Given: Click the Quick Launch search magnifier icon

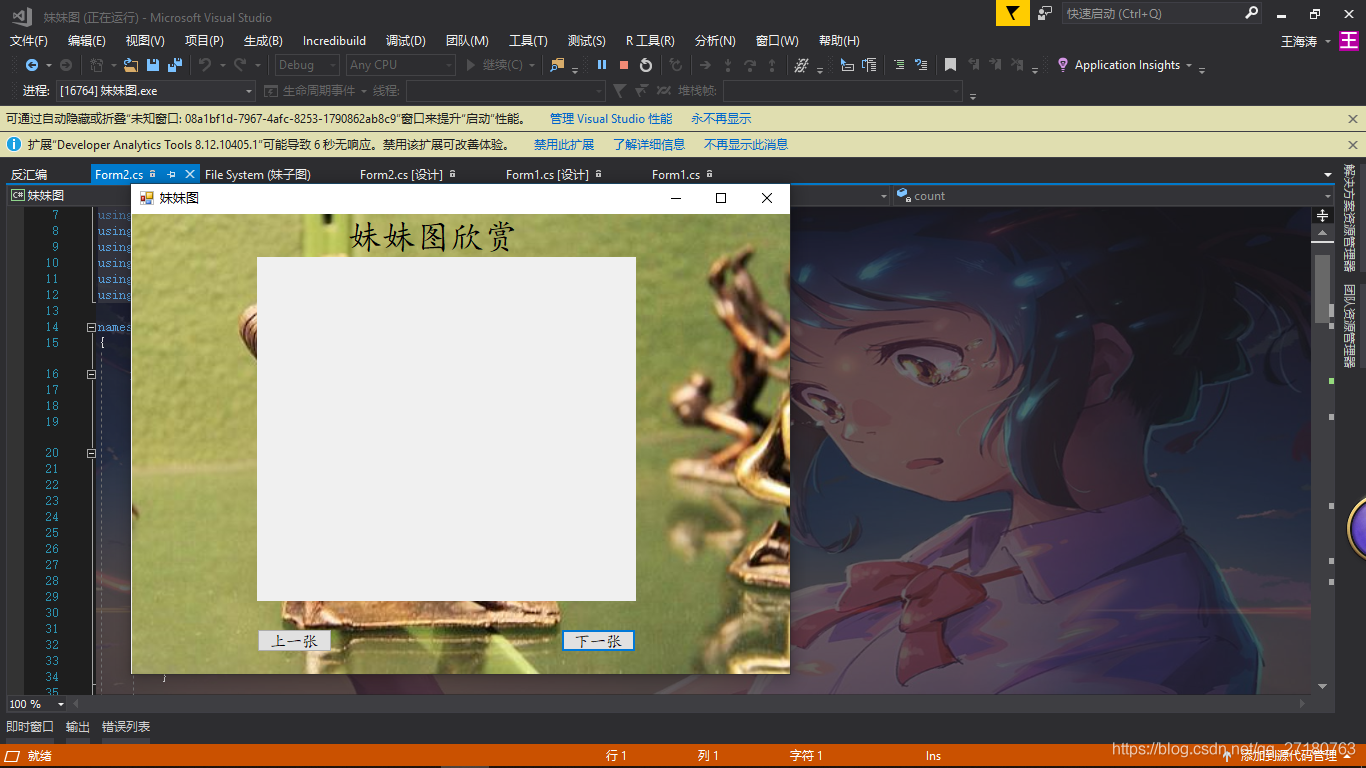Looking at the screenshot, I should pyautogui.click(x=1251, y=13).
